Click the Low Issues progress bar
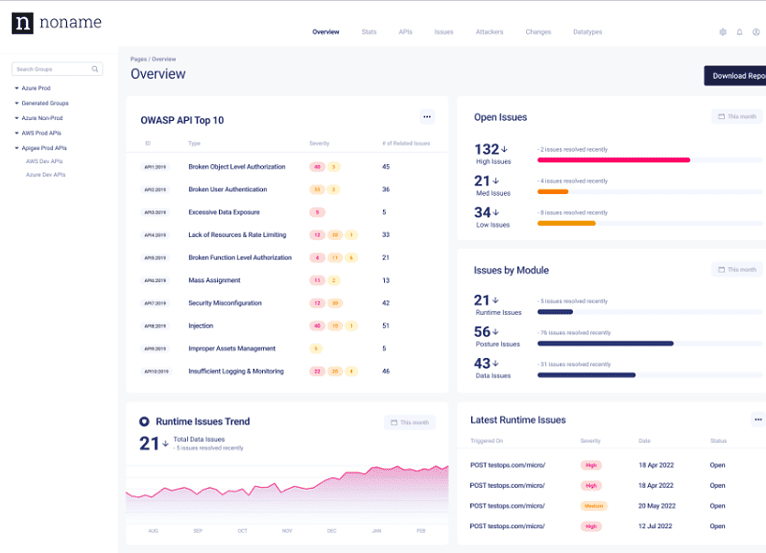 [x=650, y=223]
